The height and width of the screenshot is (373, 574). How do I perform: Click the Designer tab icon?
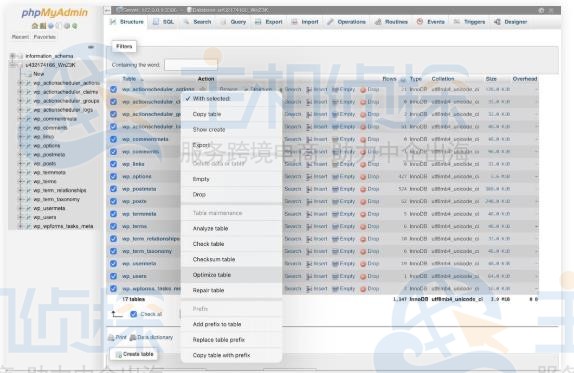(497, 22)
